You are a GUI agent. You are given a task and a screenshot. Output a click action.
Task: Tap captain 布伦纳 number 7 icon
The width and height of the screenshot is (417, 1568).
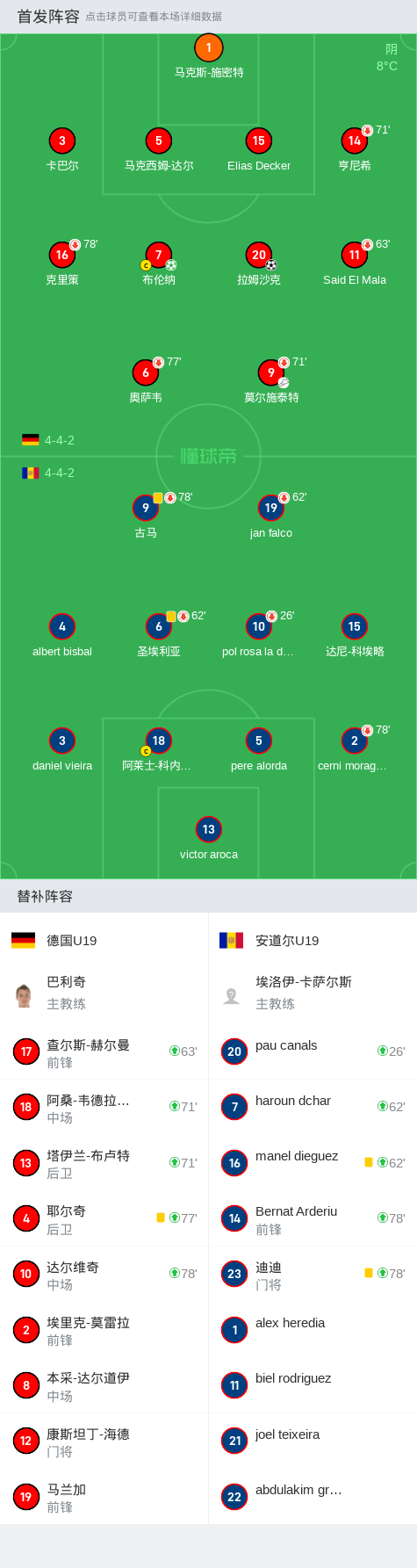click(x=158, y=255)
